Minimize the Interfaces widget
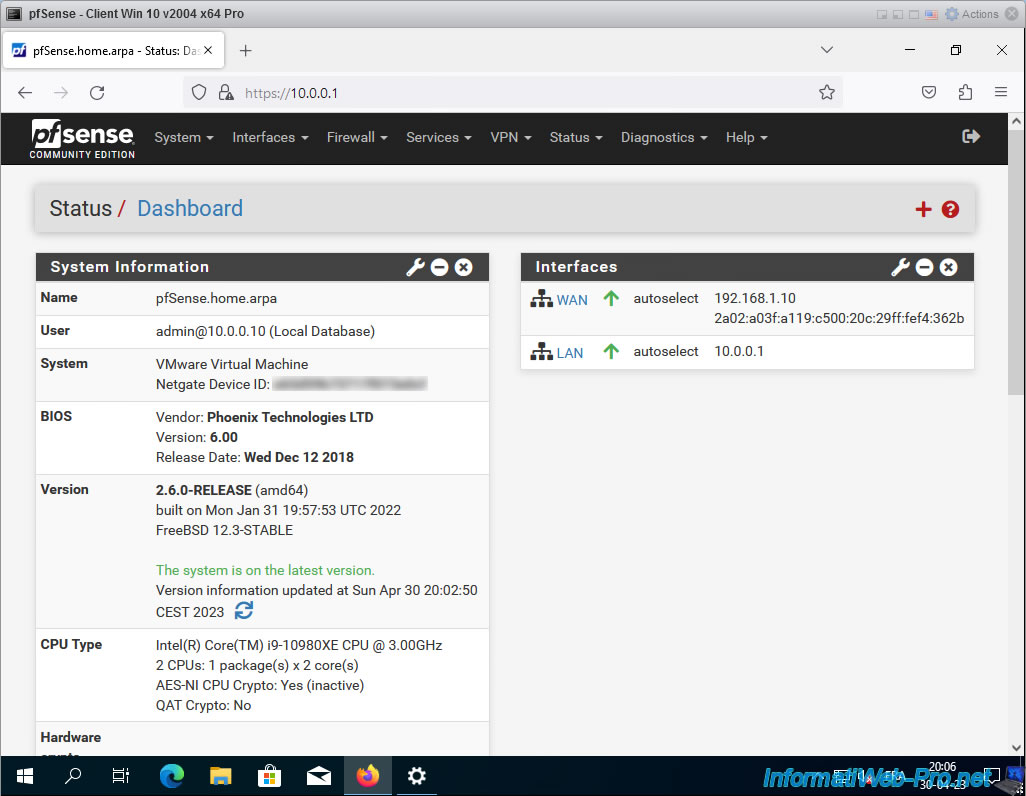The width and height of the screenshot is (1026, 796). [925, 267]
